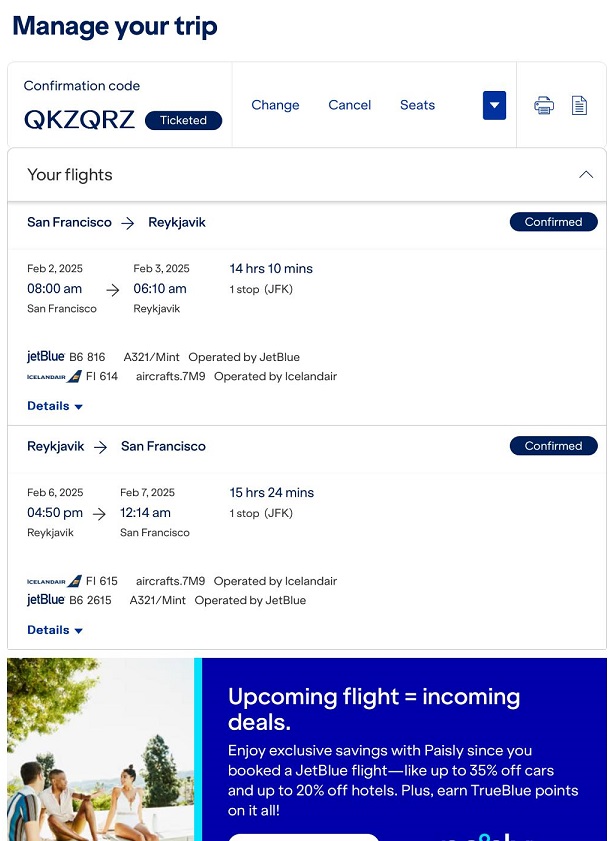
Task: Click the JetBlue logo beside B6 816
Action: click(x=46, y=357)
